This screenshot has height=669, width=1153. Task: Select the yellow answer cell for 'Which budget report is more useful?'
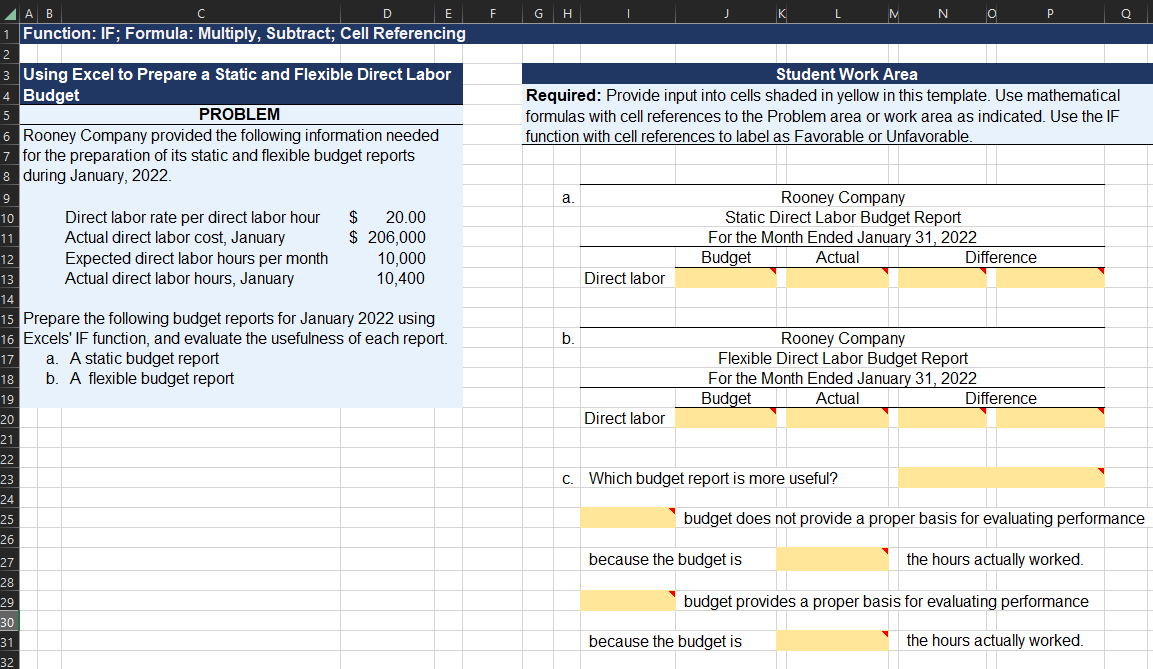coord(1000,478)
